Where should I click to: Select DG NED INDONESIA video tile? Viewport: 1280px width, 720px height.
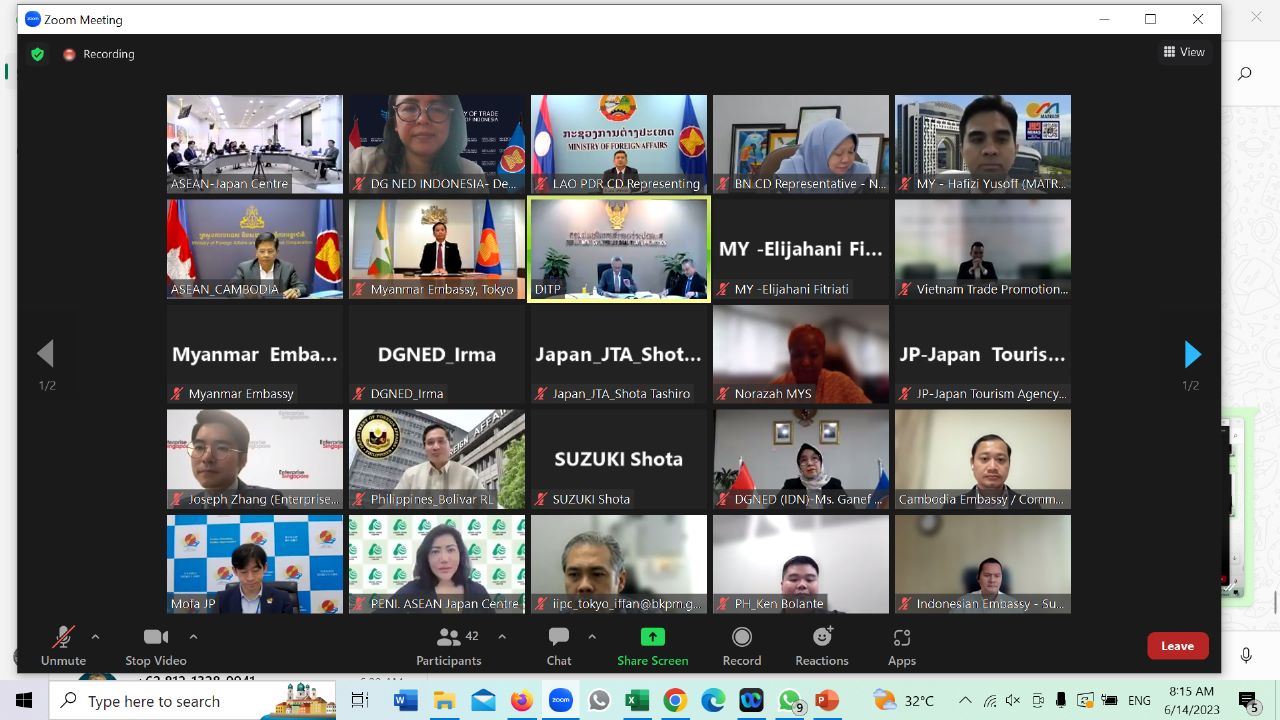pyautogui.click(x=437, y=144)
